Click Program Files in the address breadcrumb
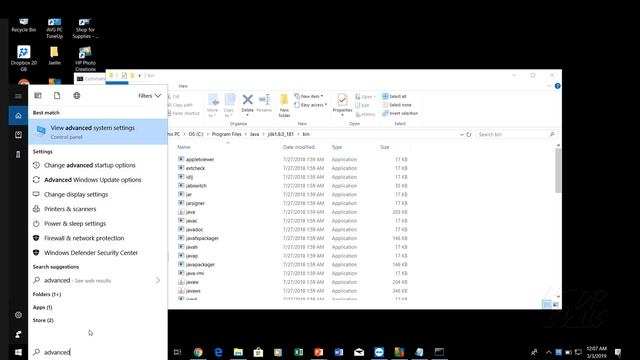The image size is (640, 360). coord(227,134)
